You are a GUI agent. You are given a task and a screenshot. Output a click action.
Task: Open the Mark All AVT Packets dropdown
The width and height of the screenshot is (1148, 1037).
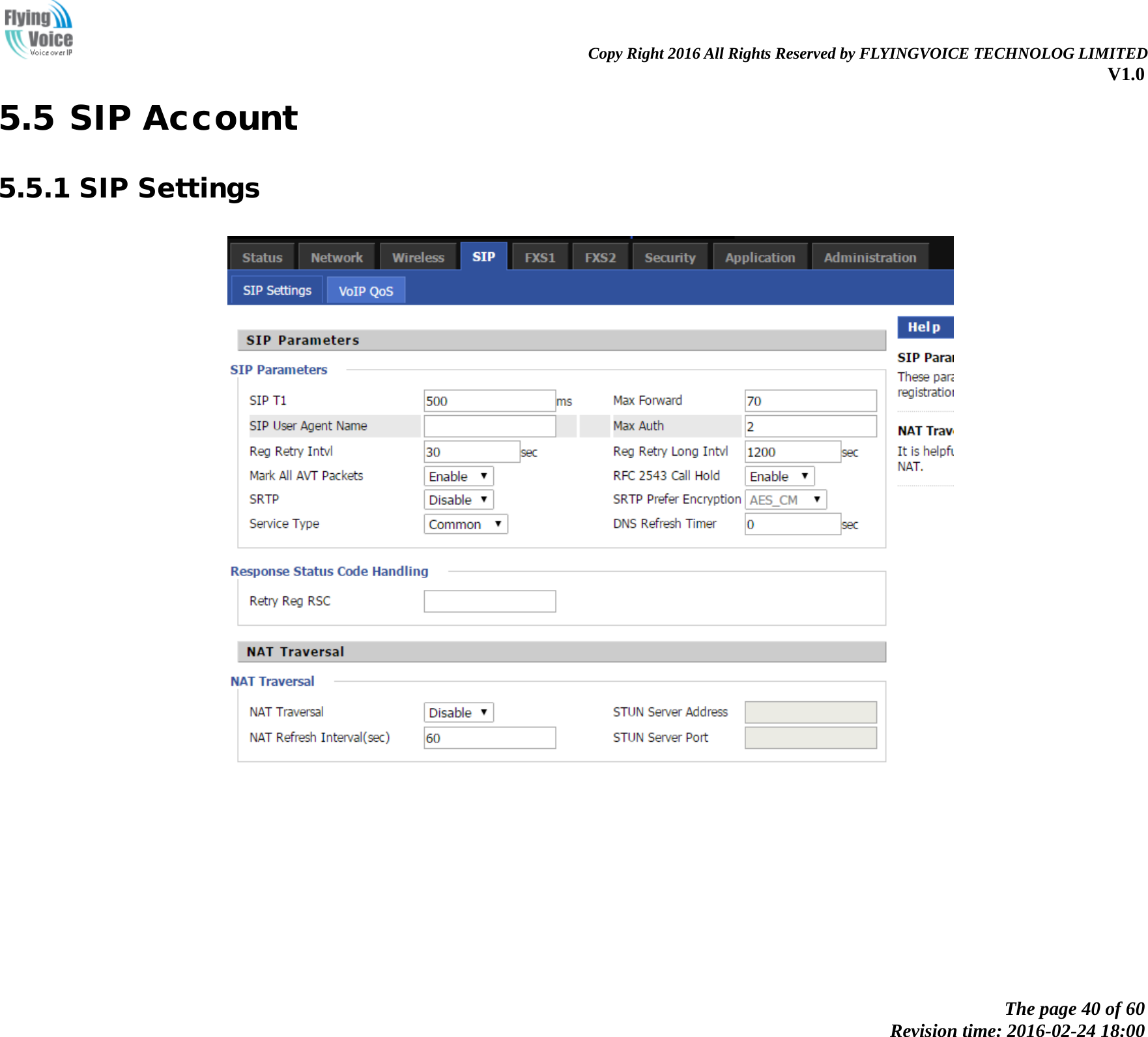click(458, 476)
